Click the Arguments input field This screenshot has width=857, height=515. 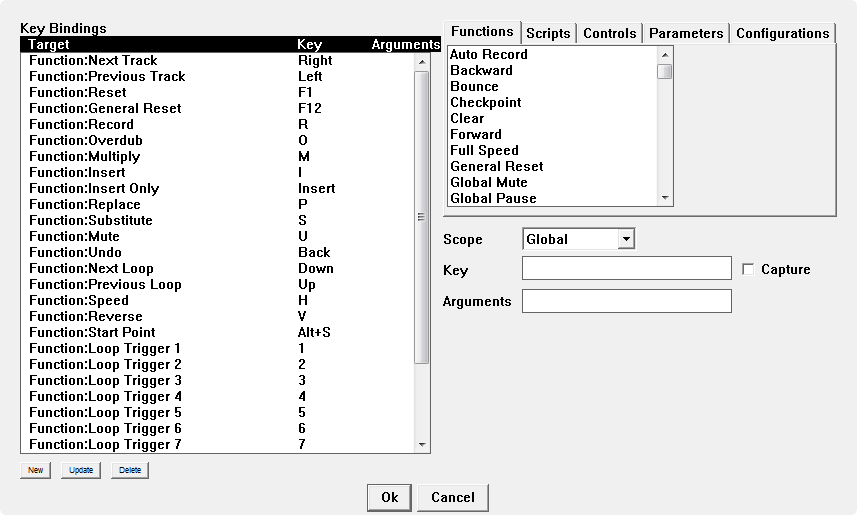click(x=627, y=301)
